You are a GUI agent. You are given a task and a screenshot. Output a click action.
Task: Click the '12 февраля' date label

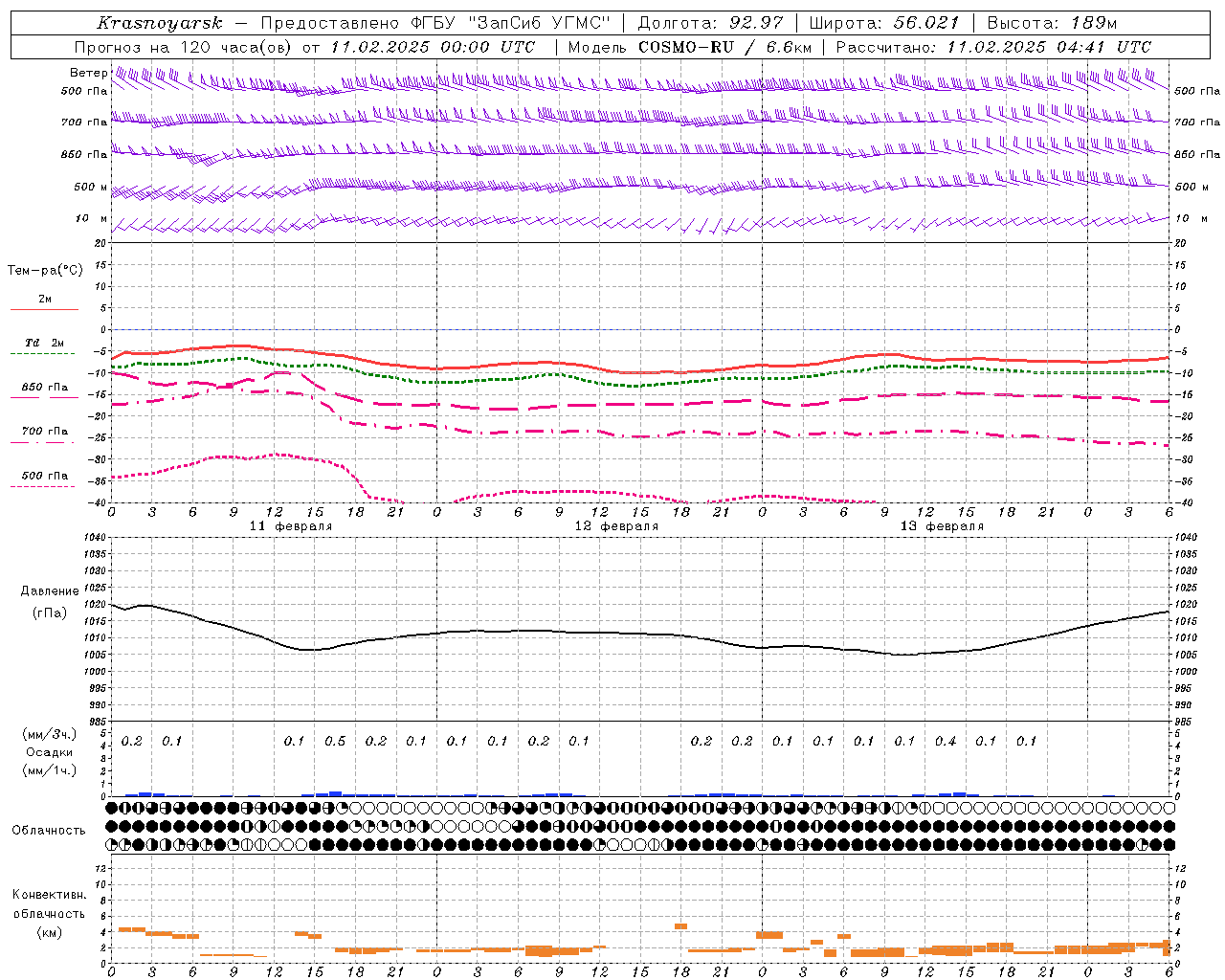click(616, 526)
